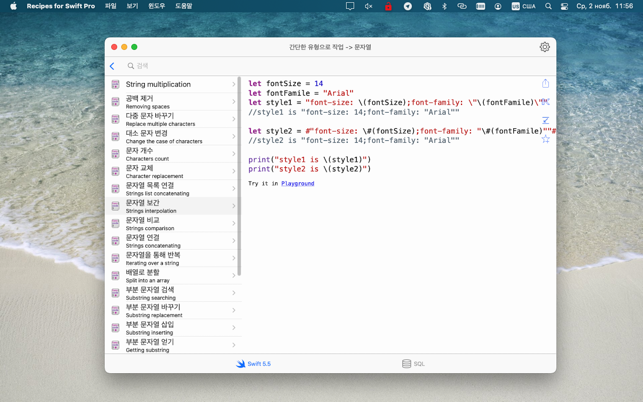Open Control Center in menu bar
The height and width of the screenshot is (402, 643).
pos(564,6)
